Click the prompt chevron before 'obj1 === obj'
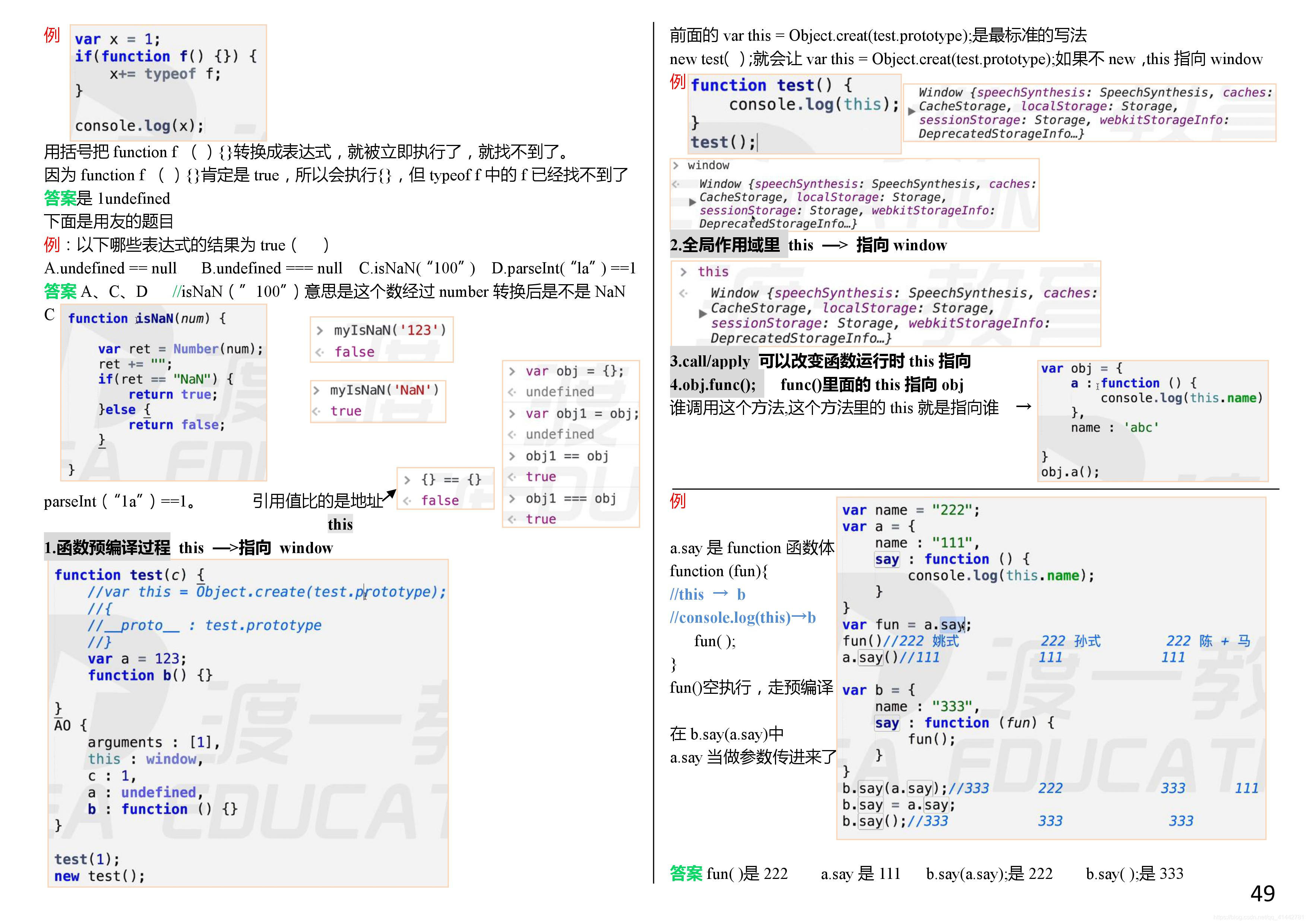 pos(512,499)
